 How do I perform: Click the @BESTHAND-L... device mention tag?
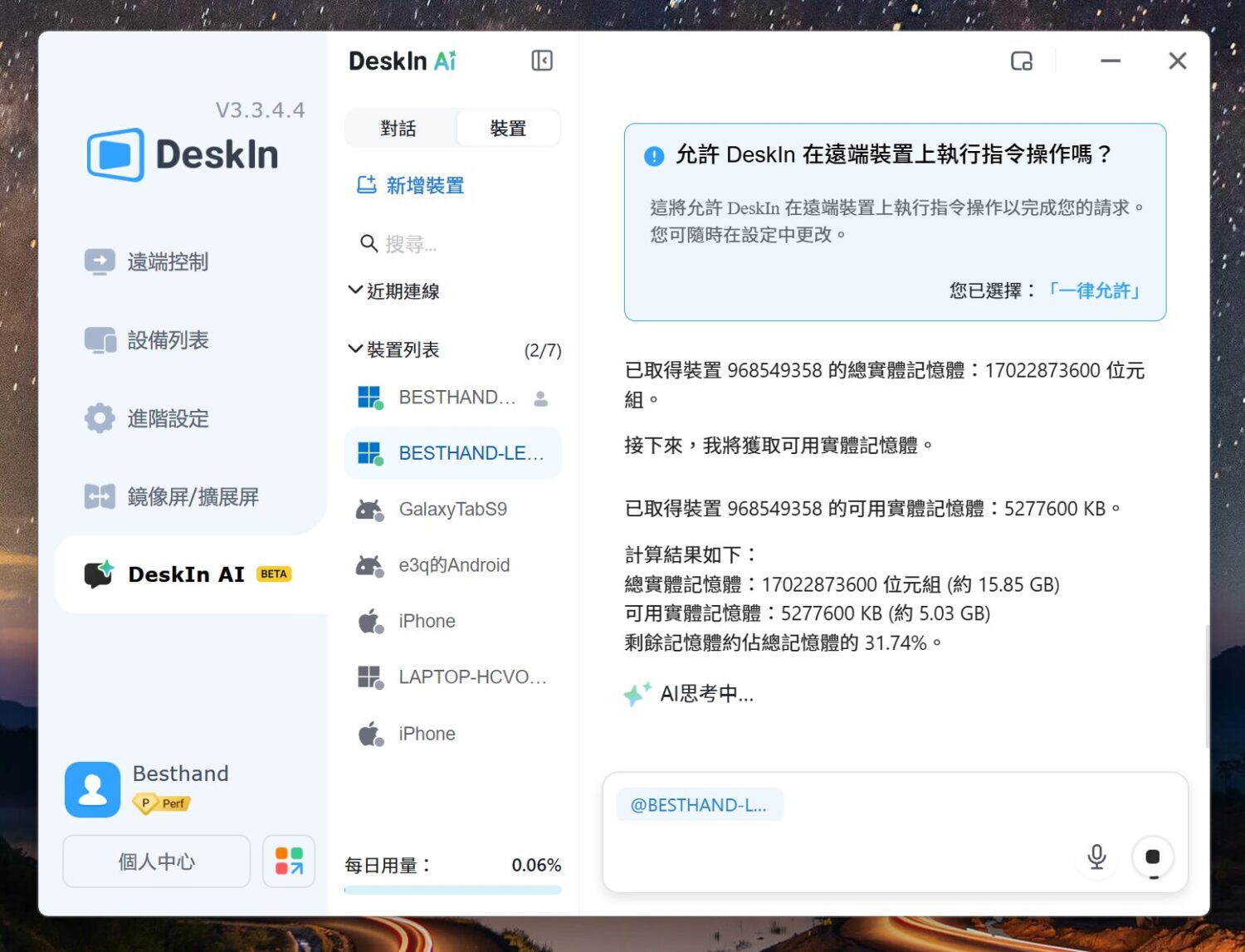click(x=700, y=805)
